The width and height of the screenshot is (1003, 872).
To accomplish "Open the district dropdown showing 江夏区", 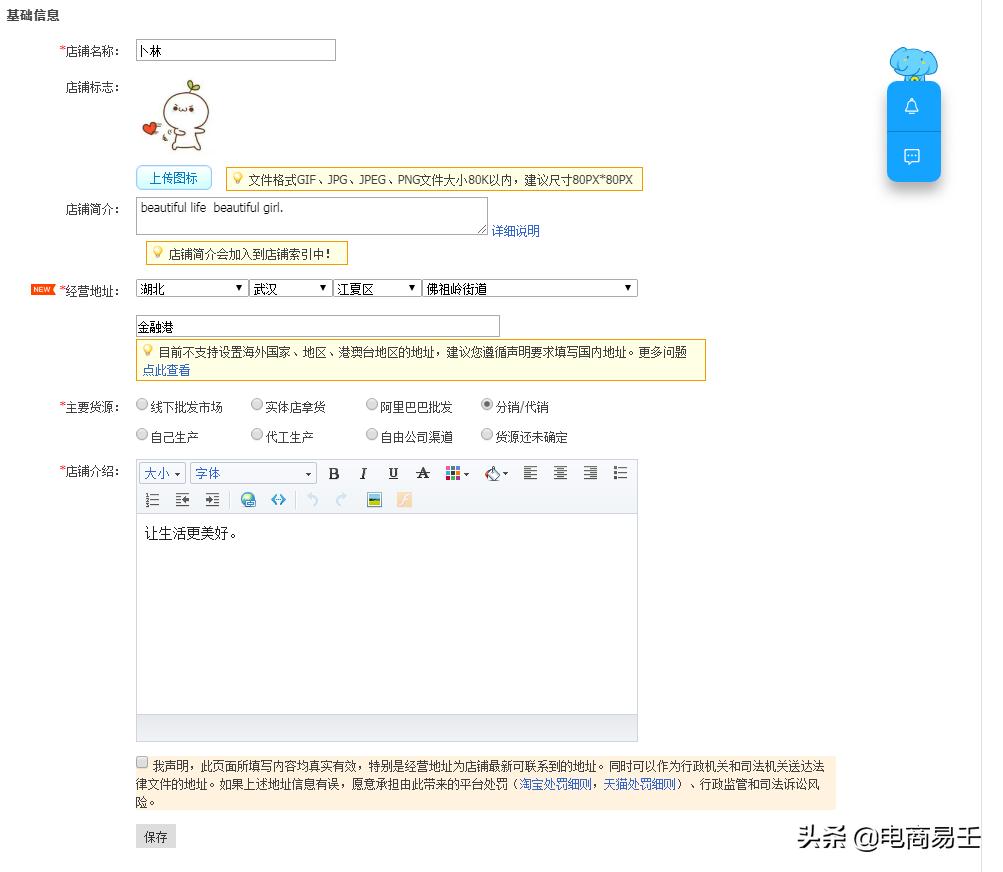I will [376, 287].
